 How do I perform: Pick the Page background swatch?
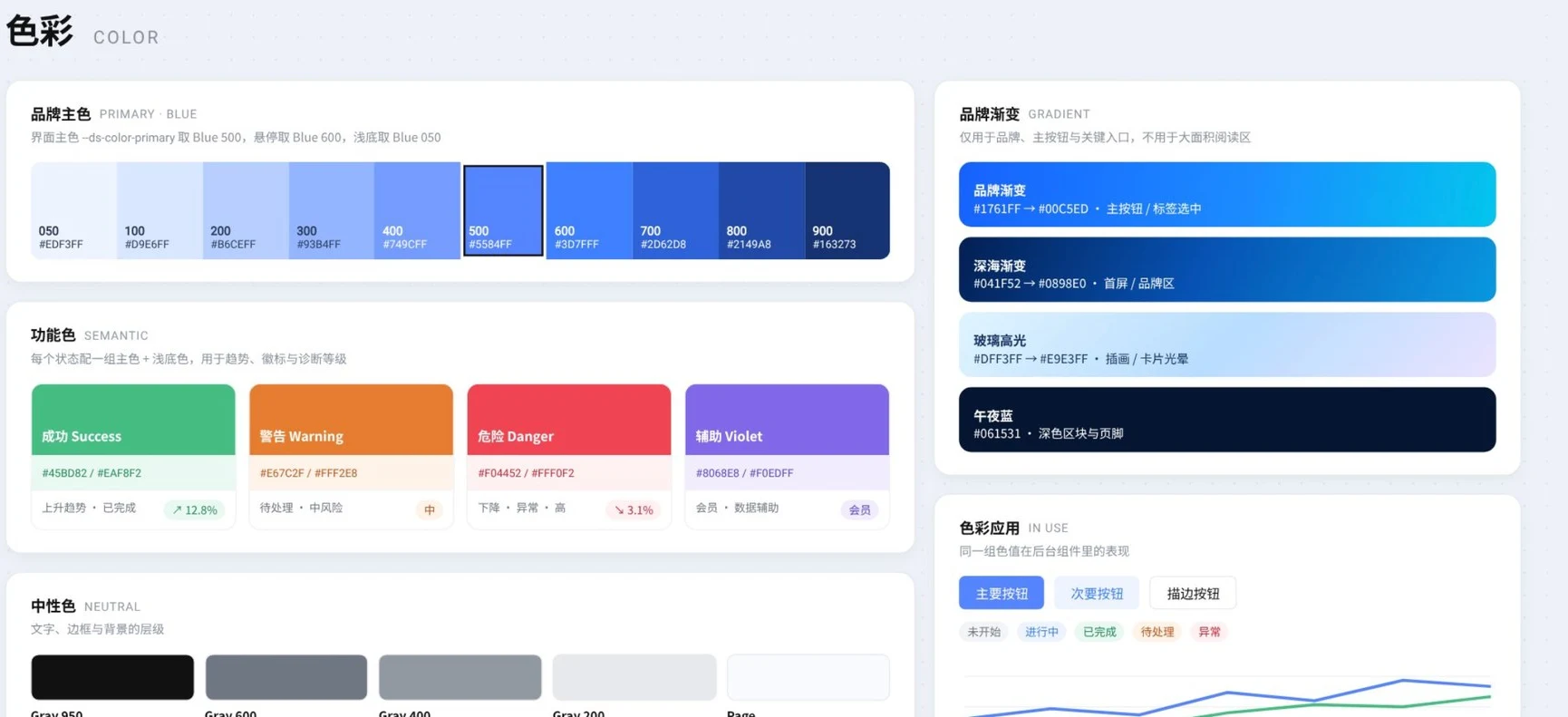[808, 677]
